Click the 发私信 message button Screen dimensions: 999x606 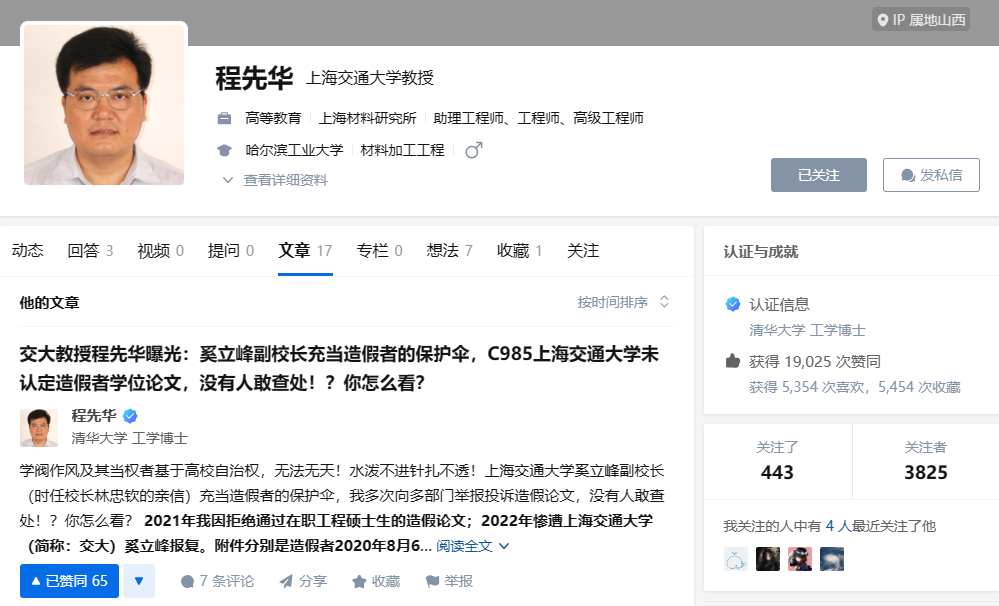coord(931,174)
